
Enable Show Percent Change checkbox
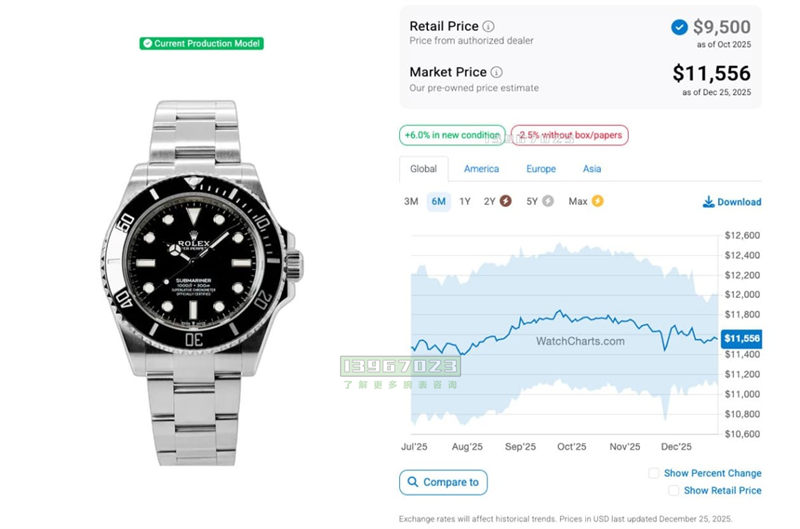pyautogui.click(x=654, y=473)
